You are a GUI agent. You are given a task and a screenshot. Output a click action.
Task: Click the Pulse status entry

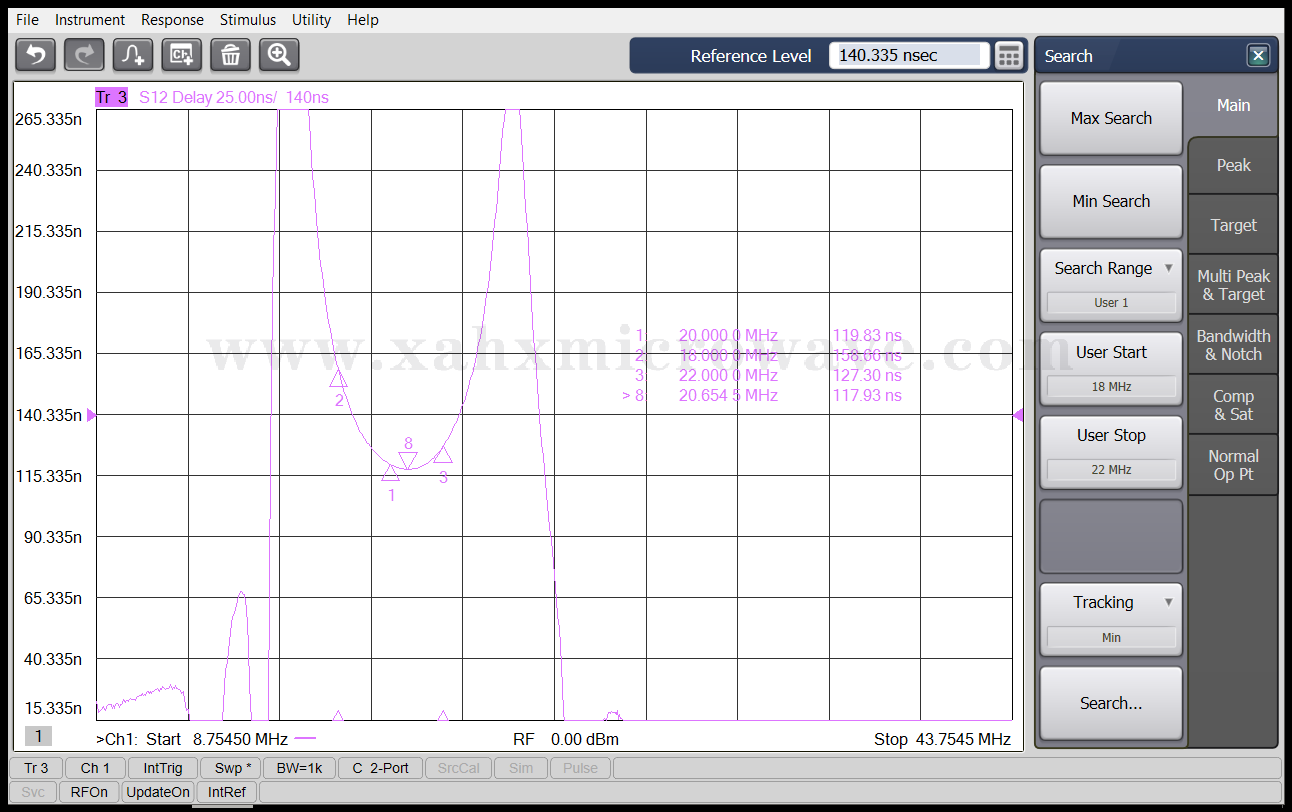580,768
